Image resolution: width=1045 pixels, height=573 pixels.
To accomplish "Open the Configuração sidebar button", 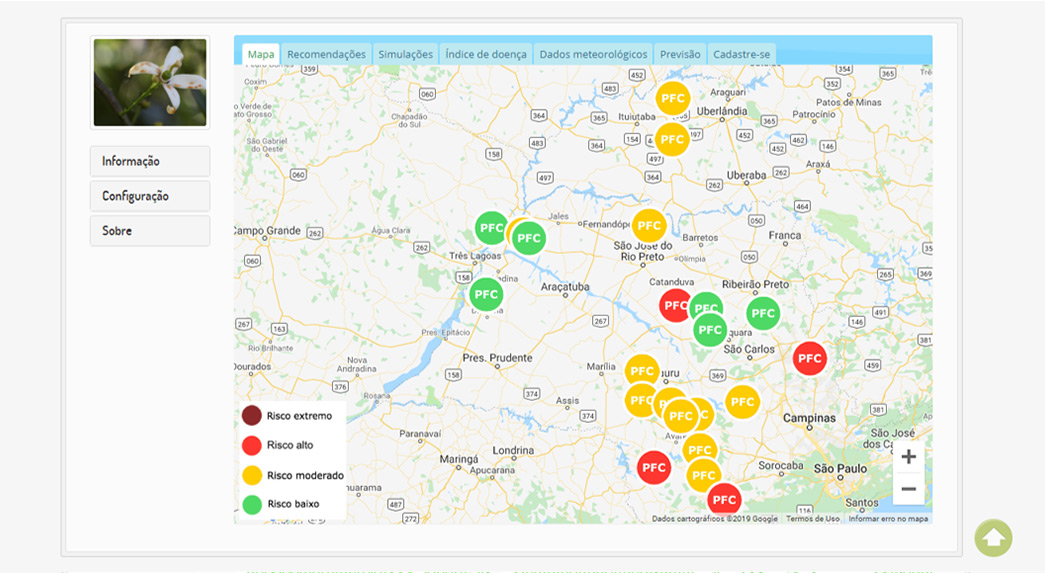I will click(x=150, y=196).
